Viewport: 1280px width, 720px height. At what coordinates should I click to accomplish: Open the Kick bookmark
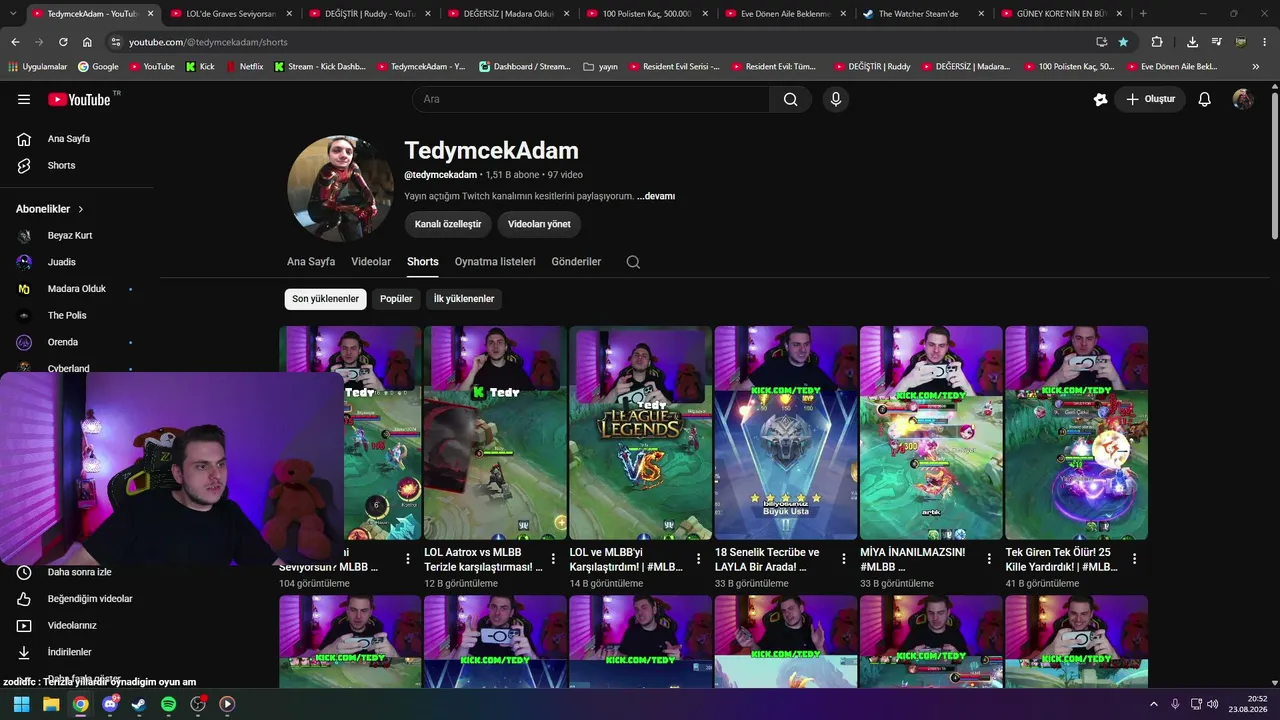199,67
